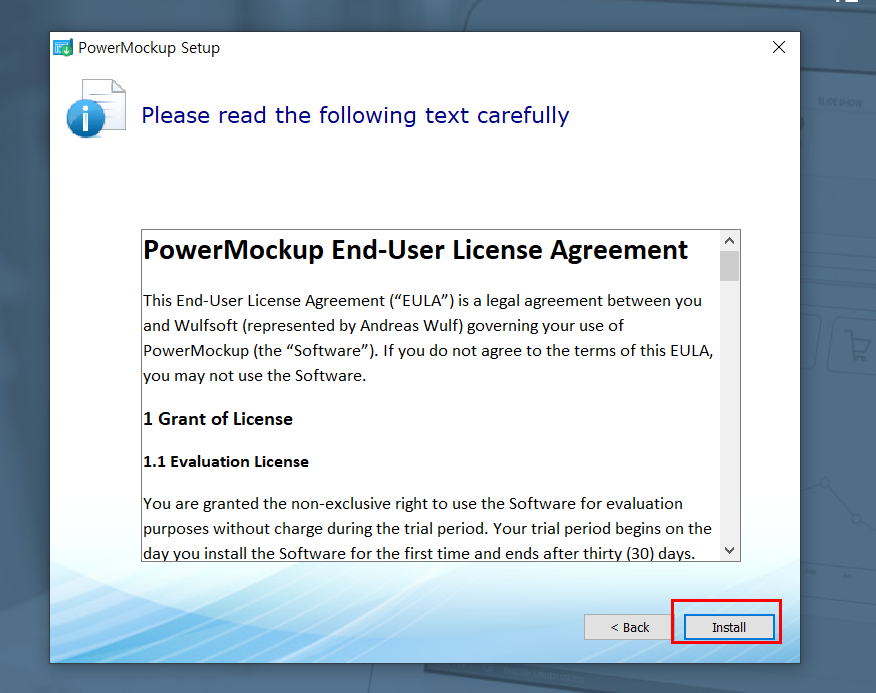Click the blue info document icon
876x693 pixels.
pyautogui.click(x=96, y=108)
